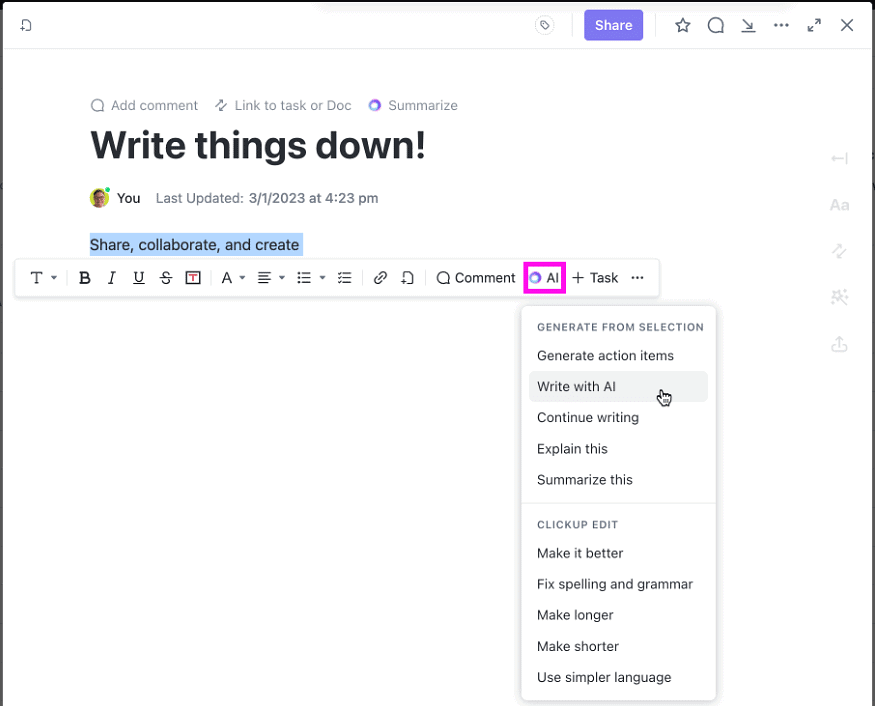The width and height of the screenshot is (875, 706).
Task: Toggle bold formatting in the toolbar
Action: (x=85, y=278)
